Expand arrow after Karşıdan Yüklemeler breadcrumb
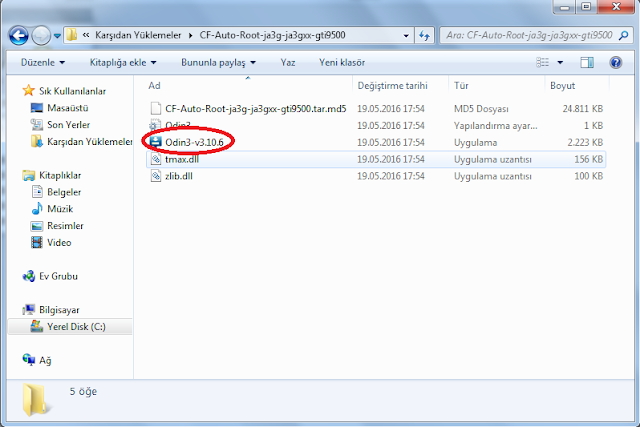640x427 pixels. (x=190, y=36)
